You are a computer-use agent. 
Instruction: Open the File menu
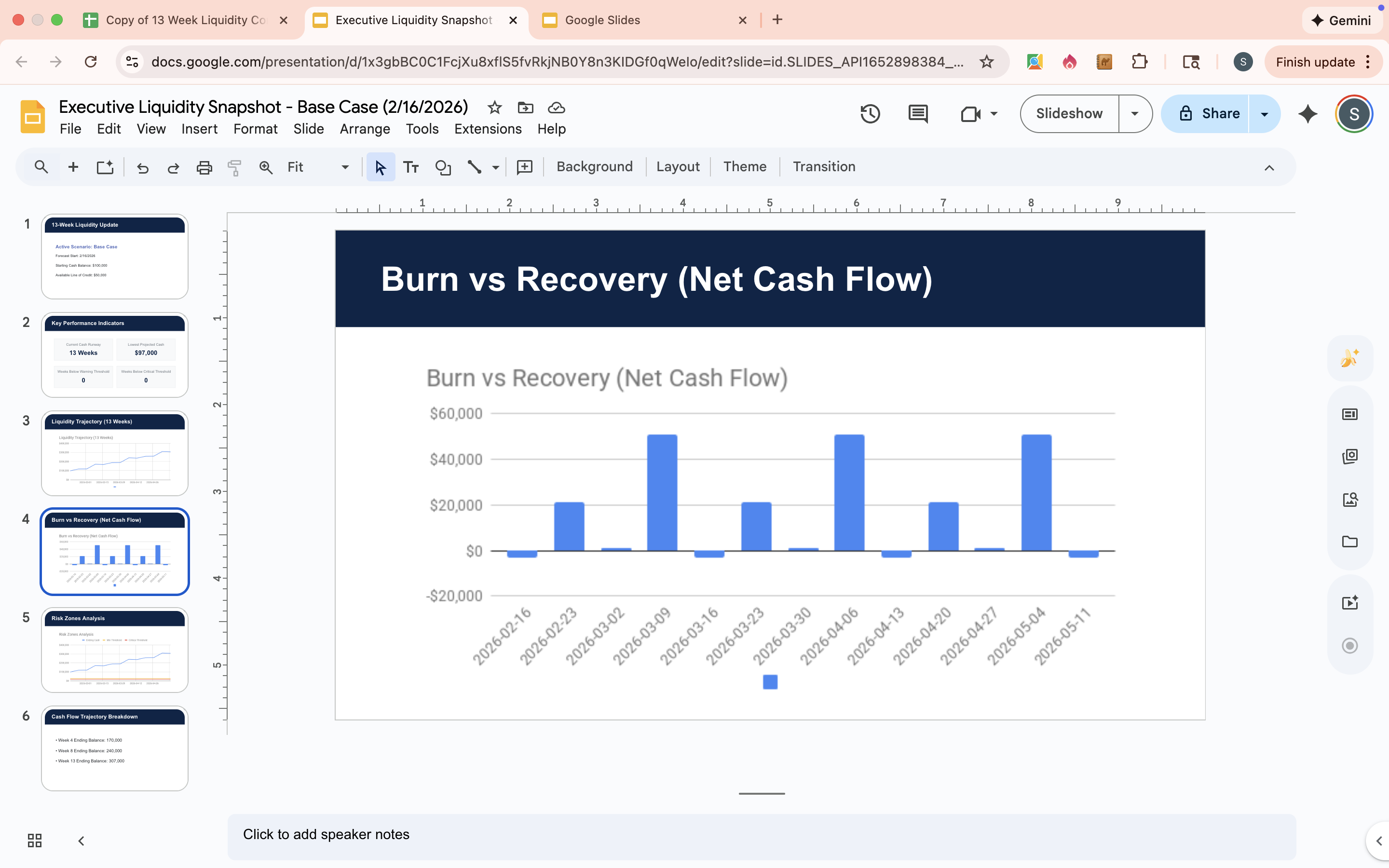(x=70, y=129)
